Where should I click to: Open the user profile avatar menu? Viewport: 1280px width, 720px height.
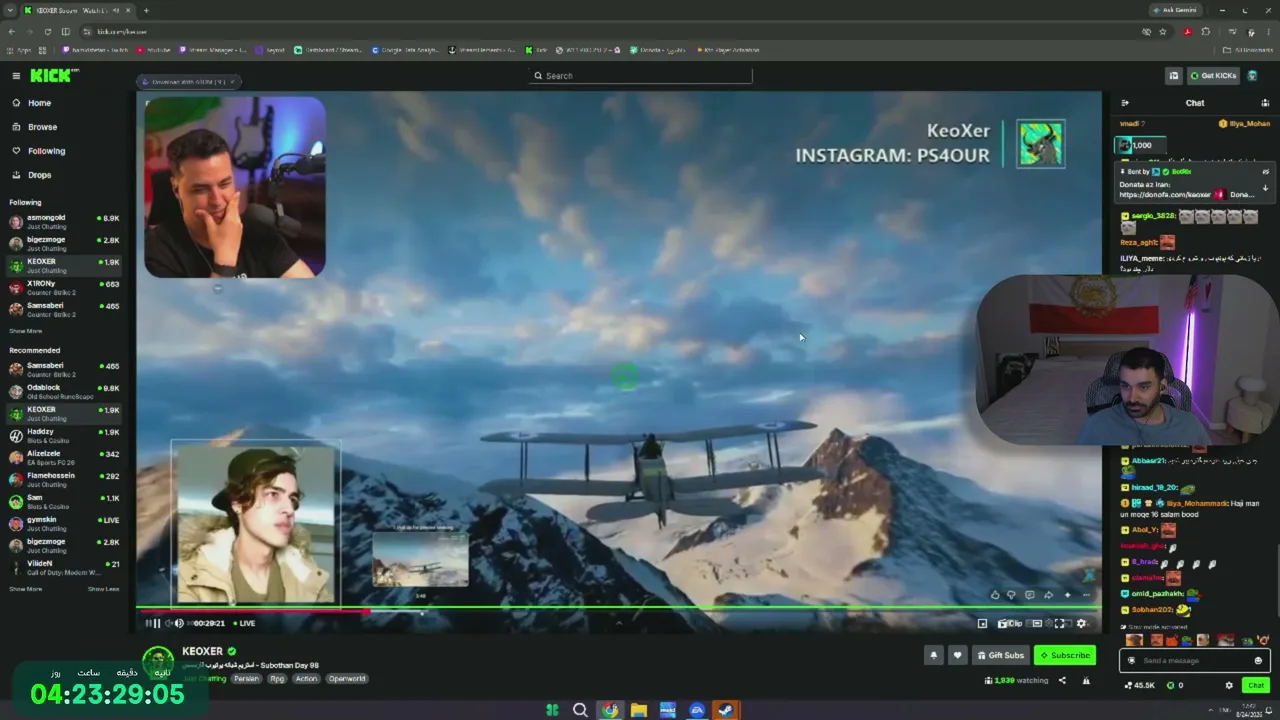click(1252, 76)
